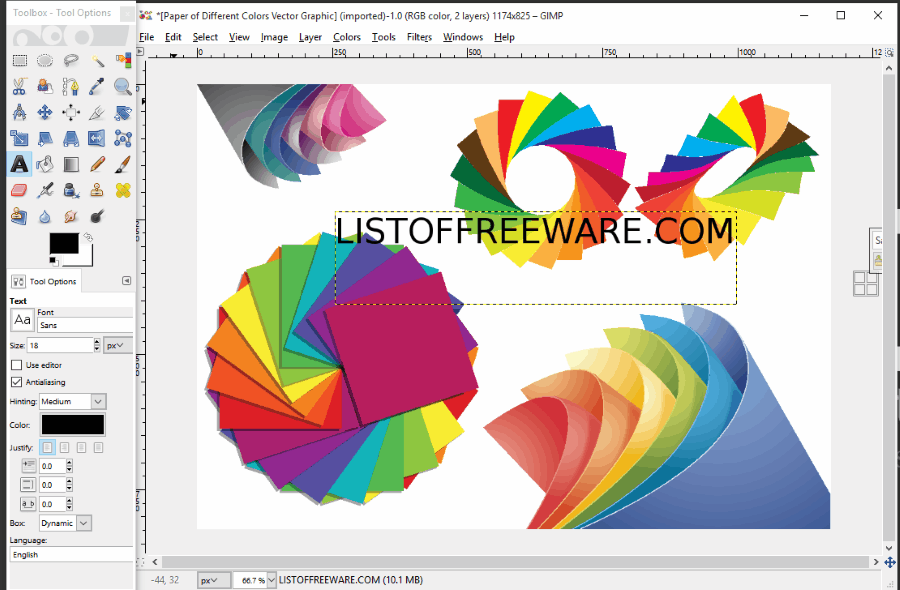Choose the Bucket Fill tool
The width and height of the screenshot is (900, 590).
tap(45, 165)
